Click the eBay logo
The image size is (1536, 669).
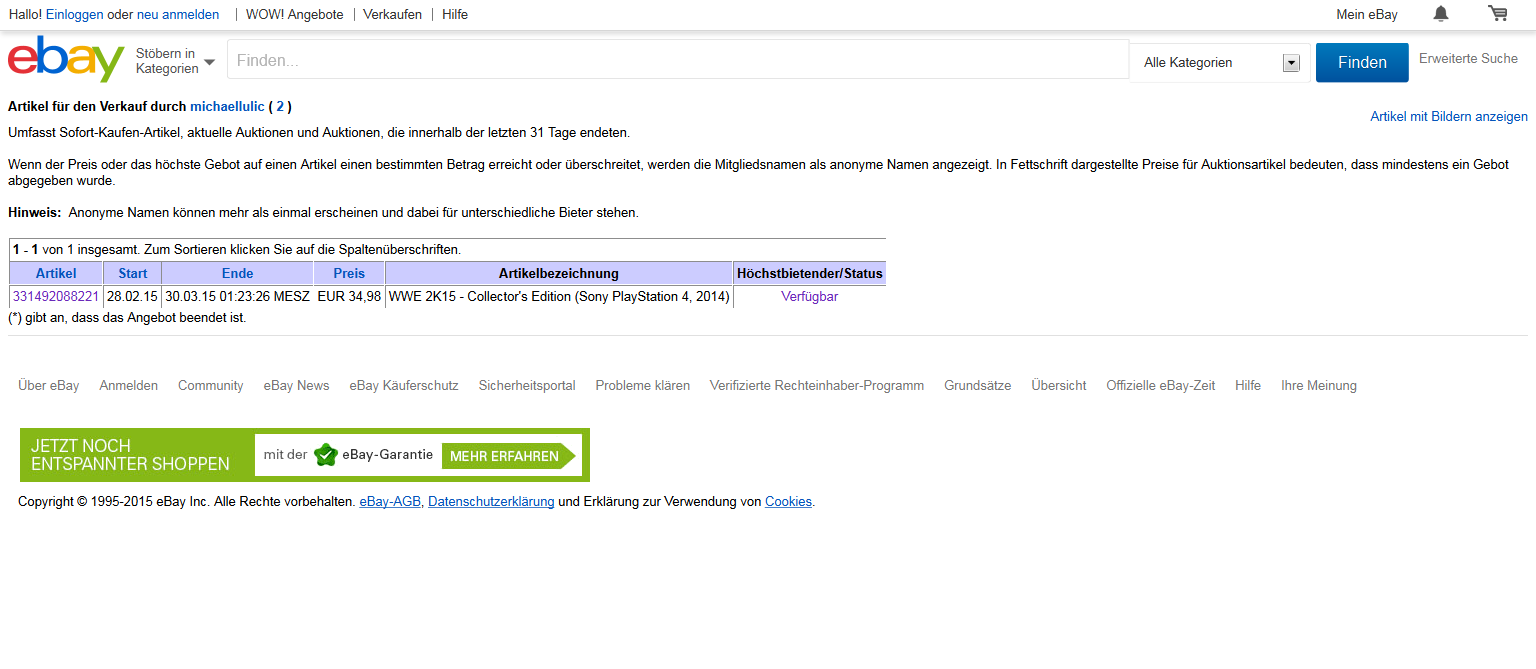[x=66, y=60]
